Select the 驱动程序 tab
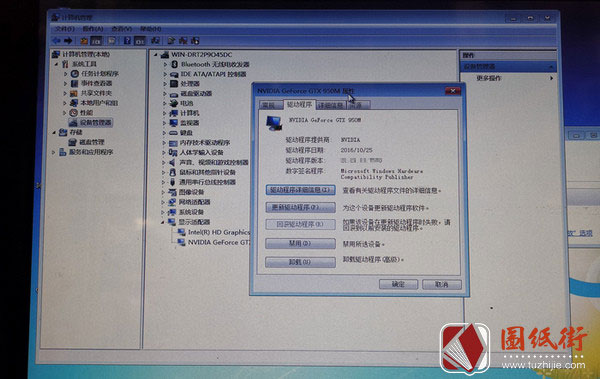The width and height of the screenshot is (600, 379). [x=299, y=104]
